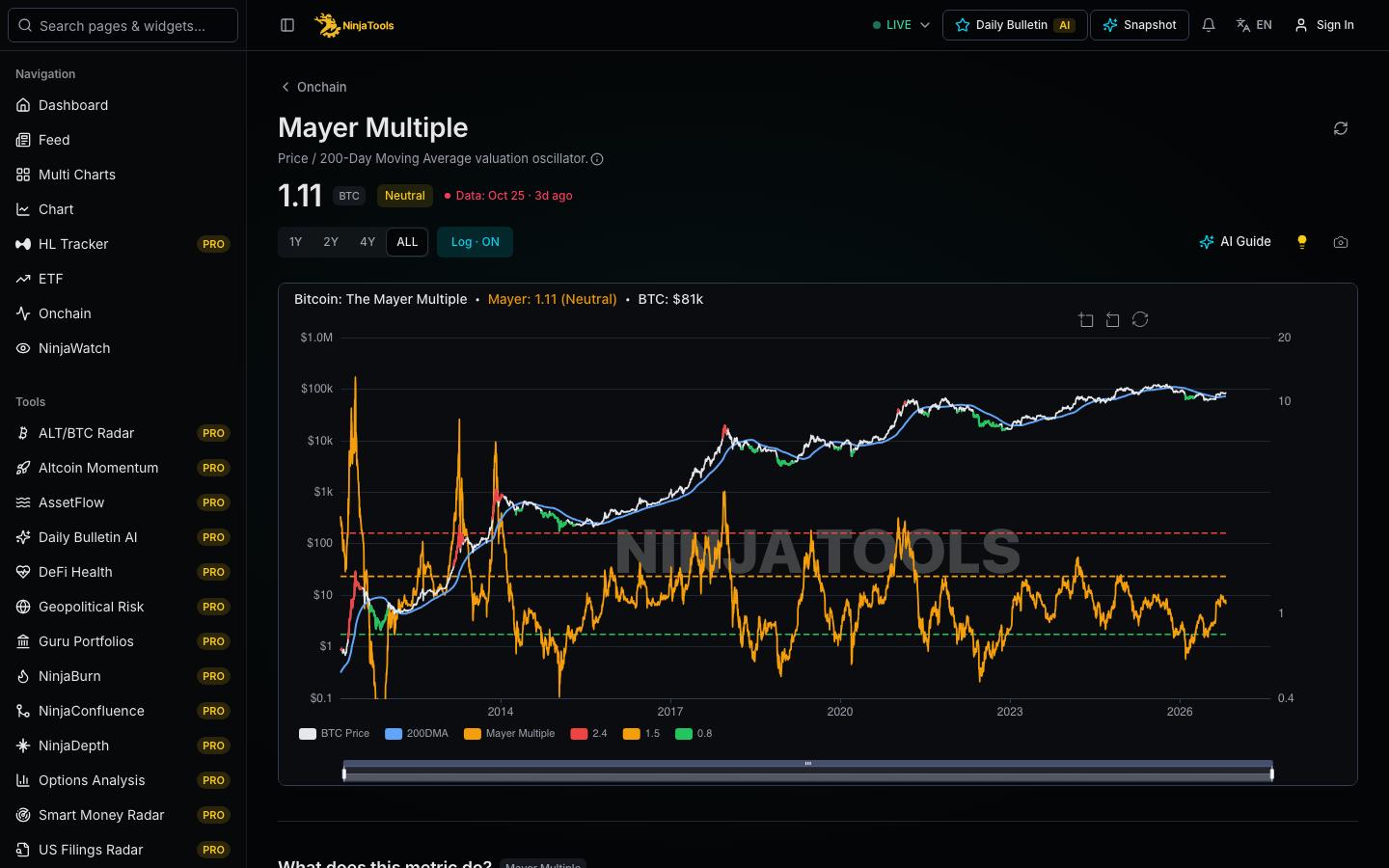This screenshot has height=868, width=1389.
Task: Open the Geopolitical Risk tool
Action: click(x=123, y=607)
